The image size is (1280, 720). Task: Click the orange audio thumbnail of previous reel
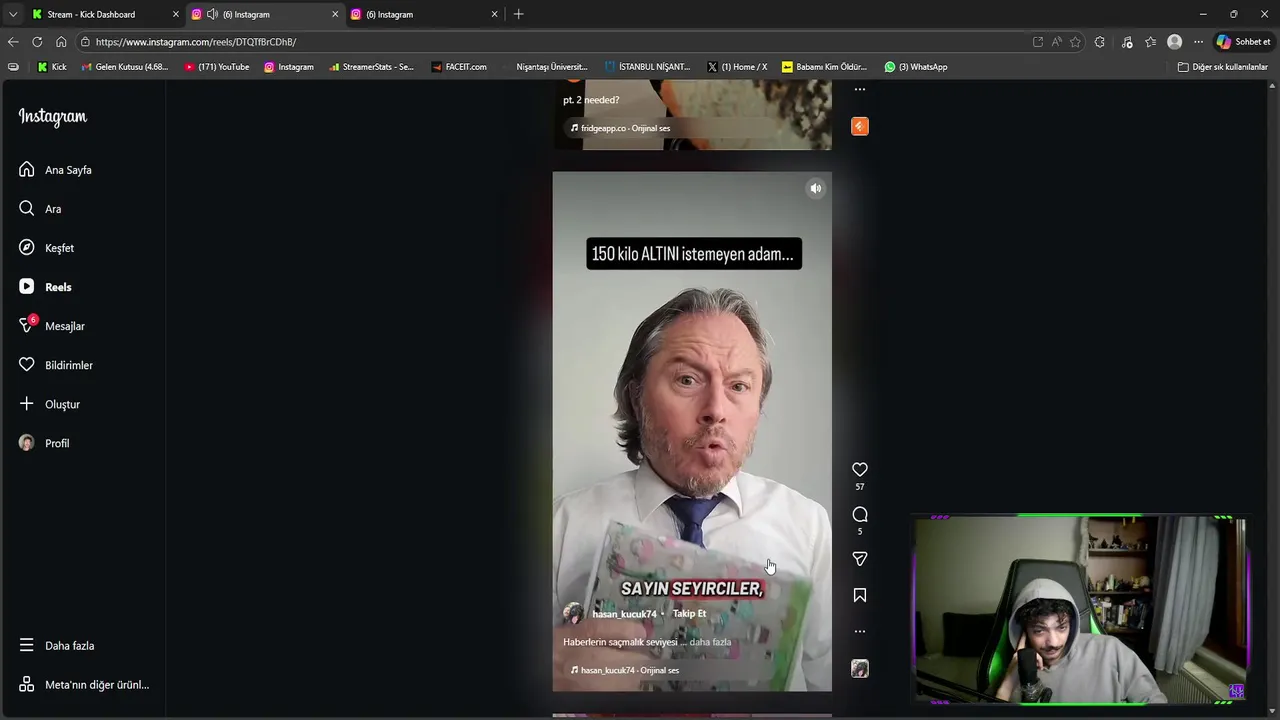860,126
